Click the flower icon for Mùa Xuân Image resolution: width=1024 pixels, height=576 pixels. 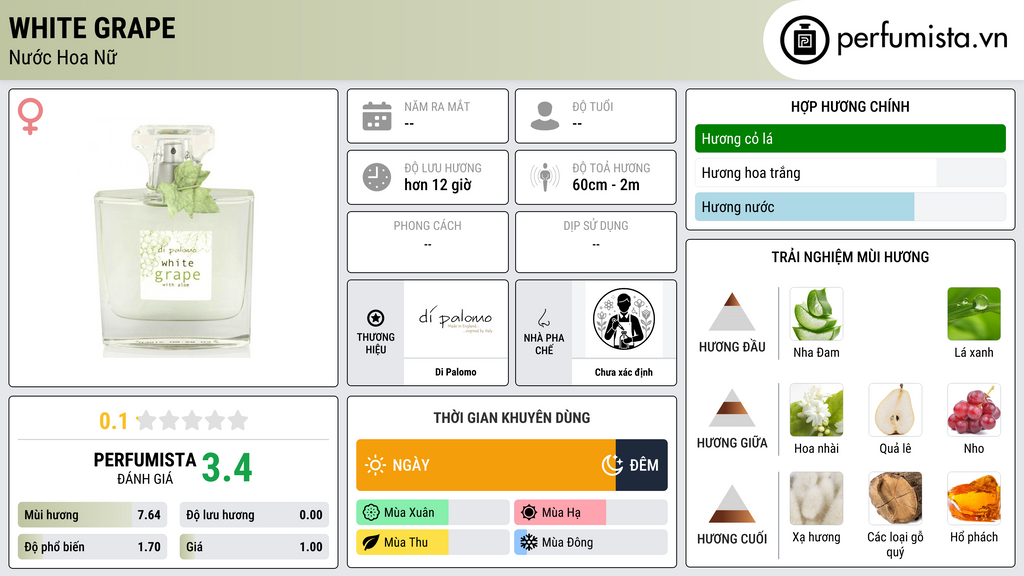371,513
